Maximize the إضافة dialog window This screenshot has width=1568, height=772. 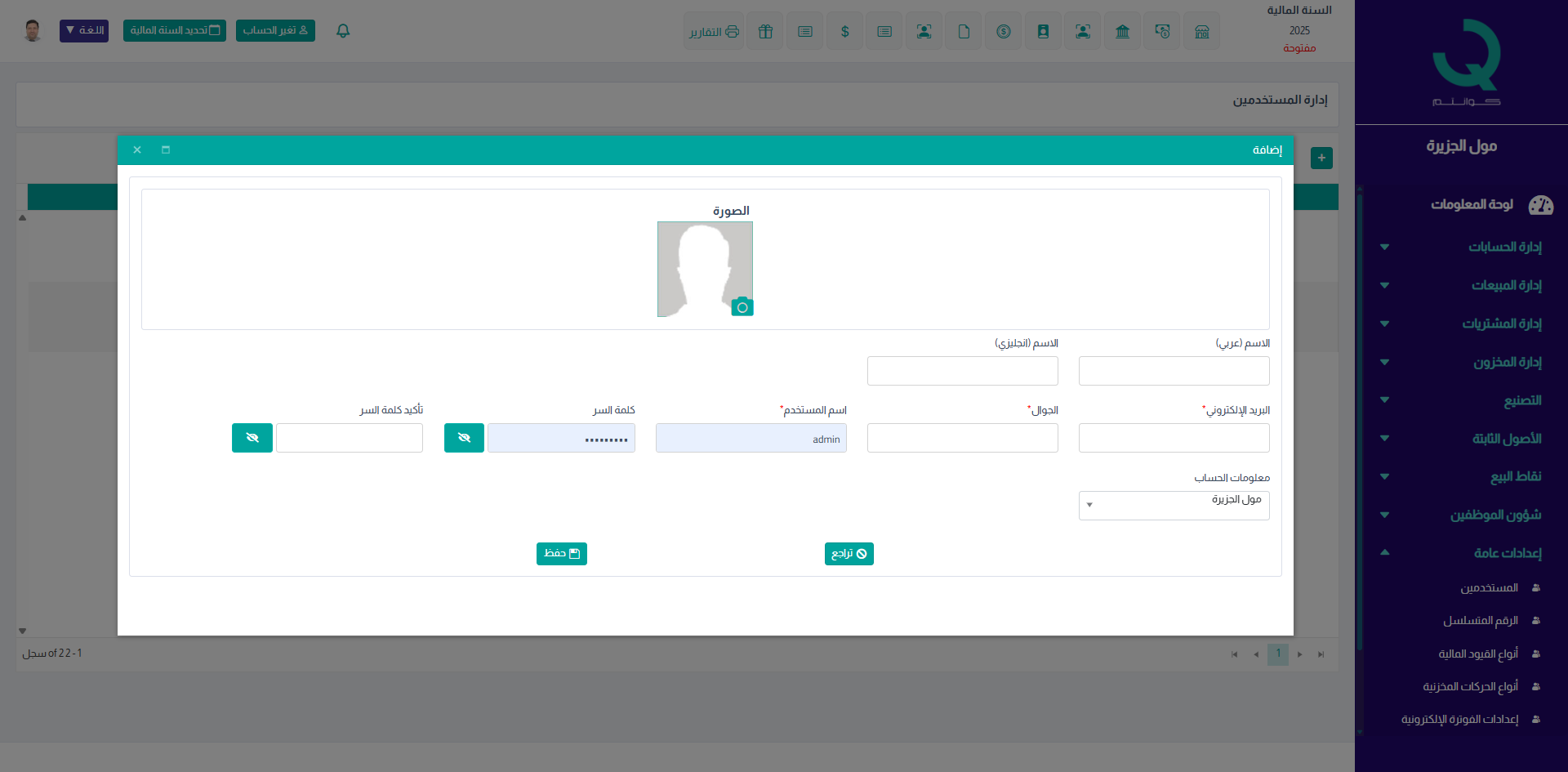166,150
